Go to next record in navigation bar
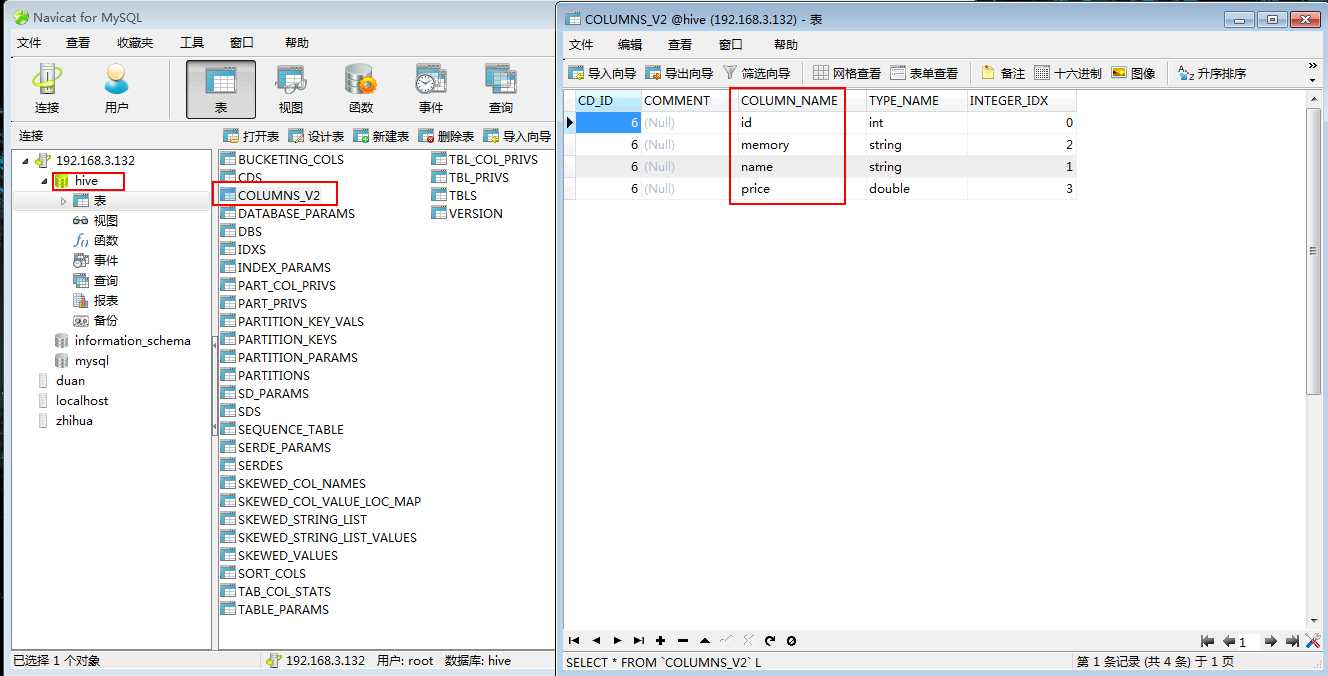Screen dimensions: 1328x676 pos(617,640)
